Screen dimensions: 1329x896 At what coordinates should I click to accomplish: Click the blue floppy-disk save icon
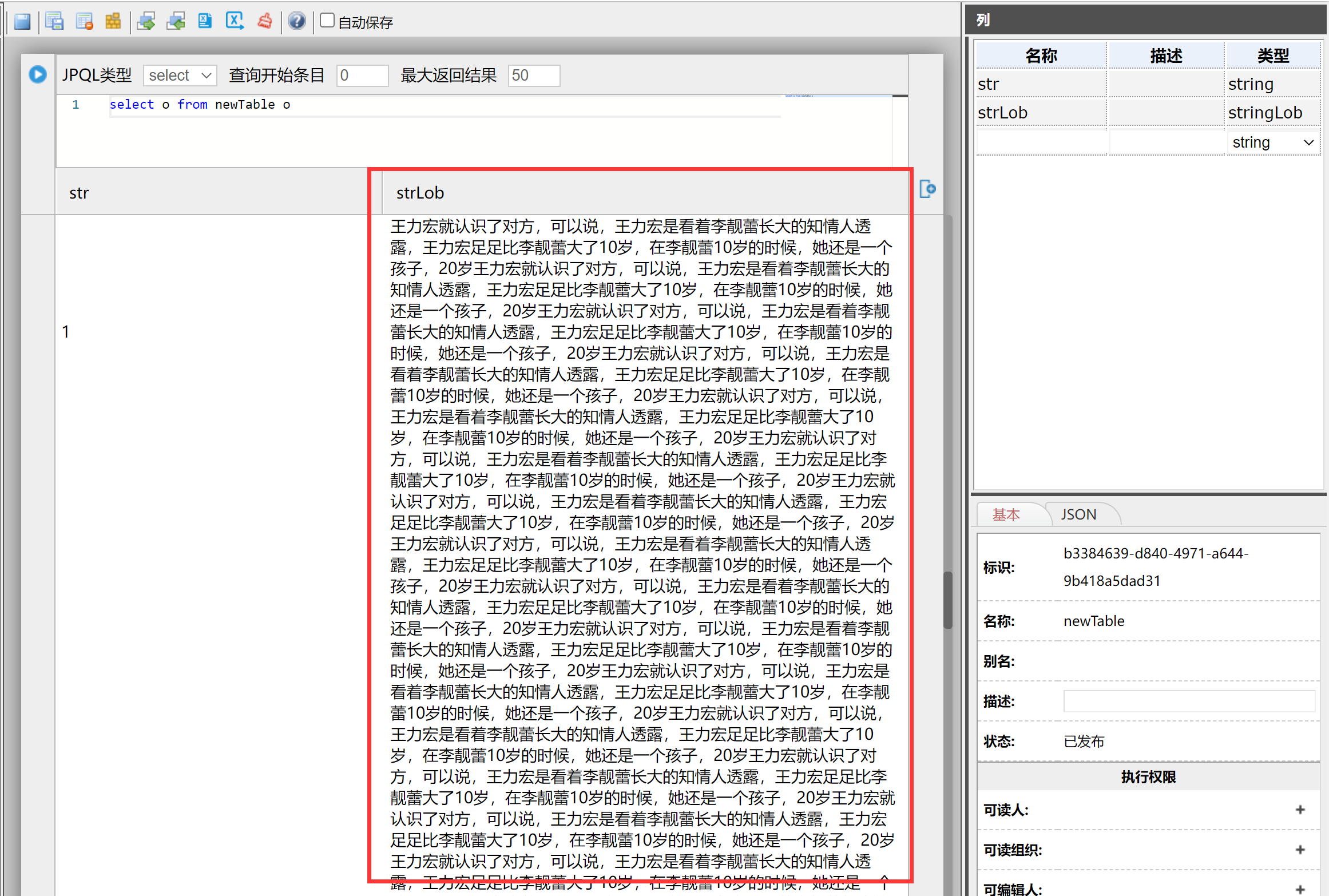tap(23, 22)
